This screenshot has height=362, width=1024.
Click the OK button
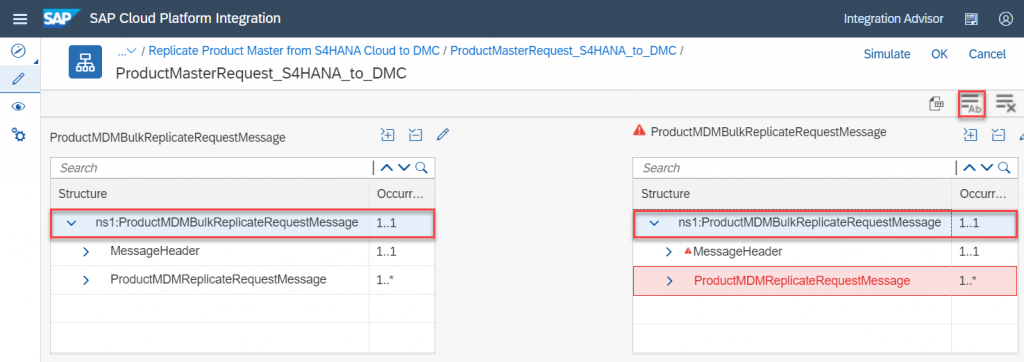click(x=939, y=54)
